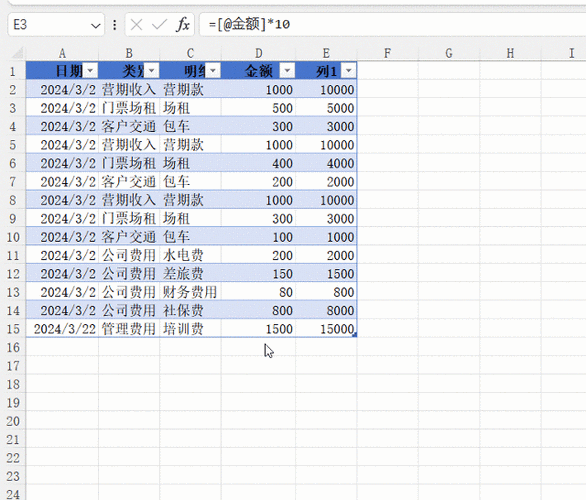This screenshot has height=500, width=586.
Task: Select row 23 header
Action: click(13, 476)
